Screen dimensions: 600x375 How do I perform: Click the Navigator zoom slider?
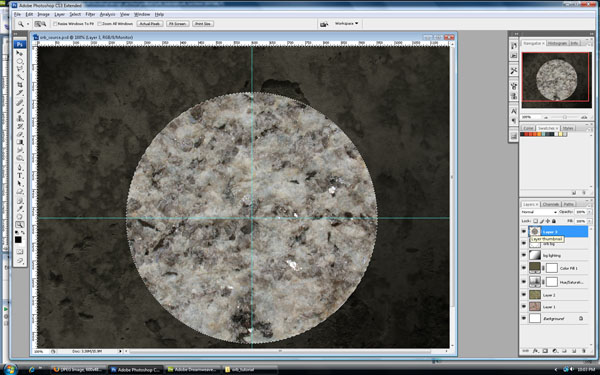point(564,117)
